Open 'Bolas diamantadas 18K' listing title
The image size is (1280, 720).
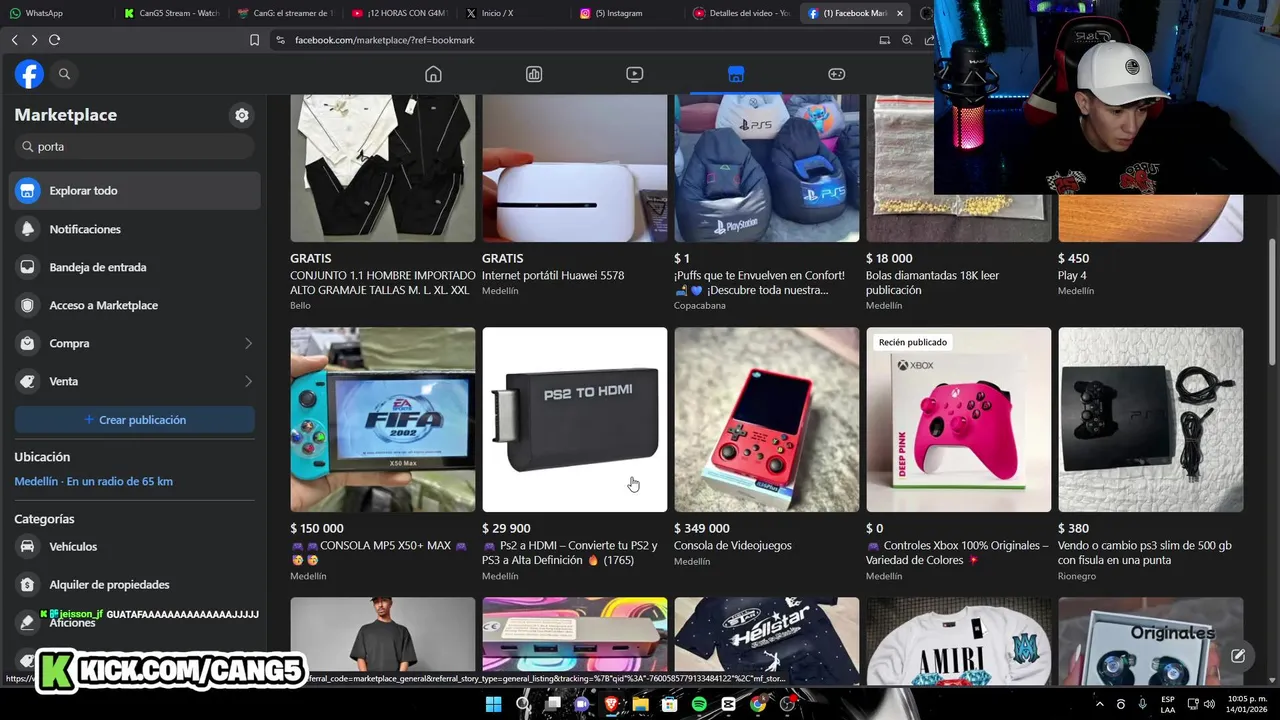pos(932,282)
